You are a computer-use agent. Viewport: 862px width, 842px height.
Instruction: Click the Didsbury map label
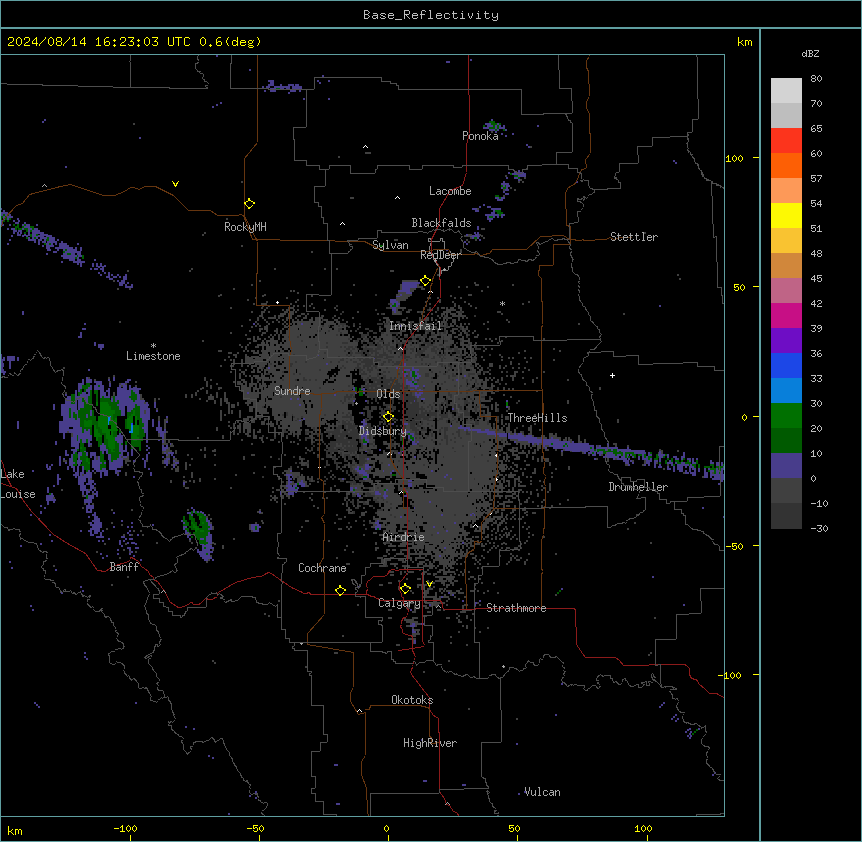click(382, 431)
